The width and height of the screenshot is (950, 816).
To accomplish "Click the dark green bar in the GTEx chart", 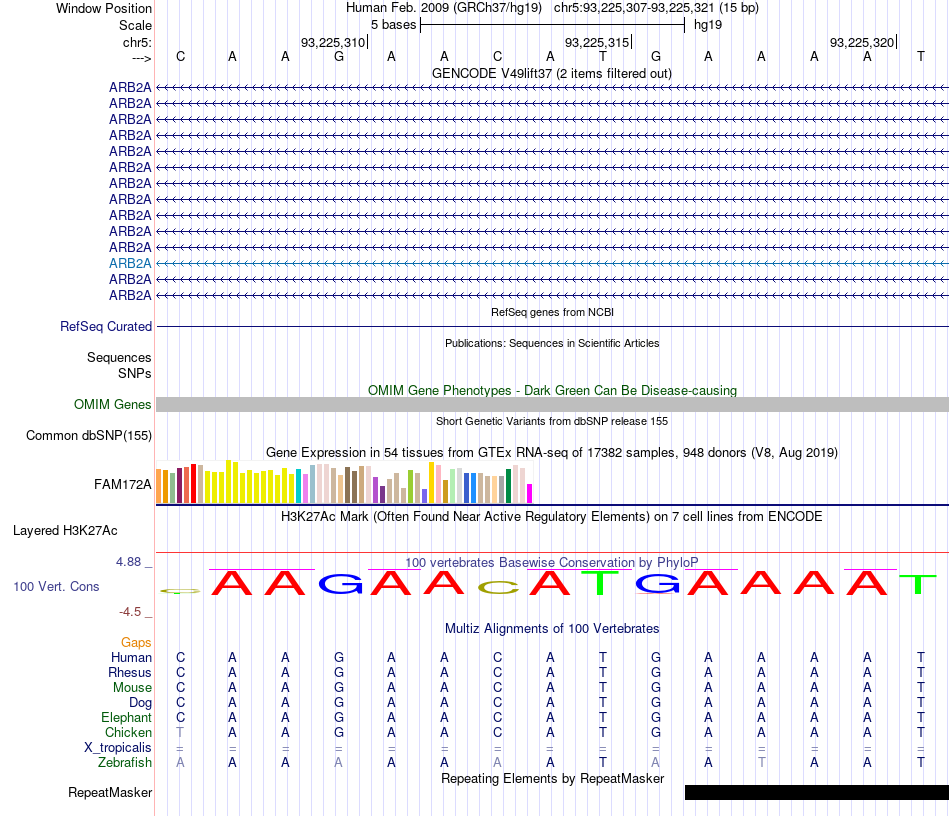I will click(x=508, y=486).
